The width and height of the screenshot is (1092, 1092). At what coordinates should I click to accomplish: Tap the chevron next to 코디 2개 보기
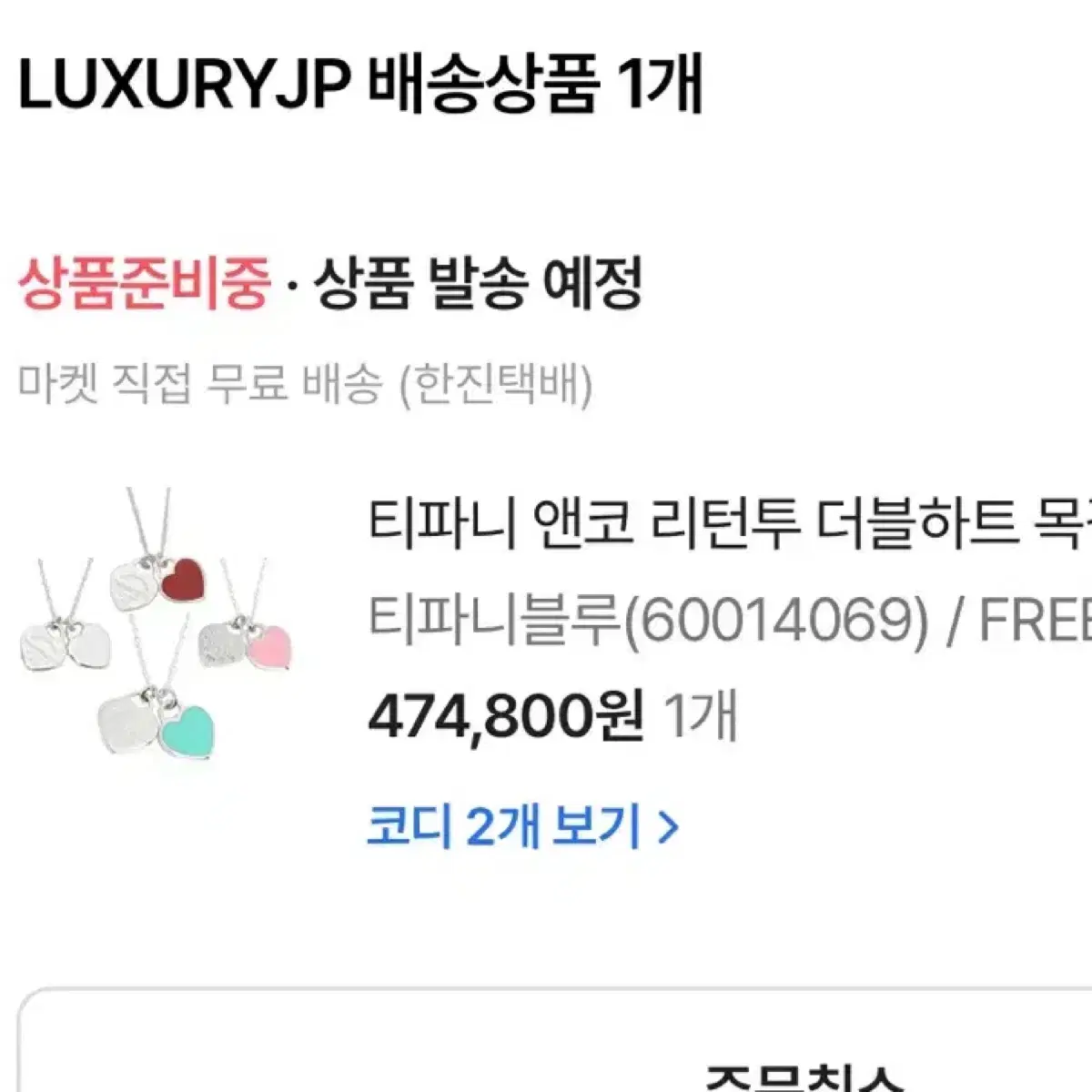(x=667, y=828)
